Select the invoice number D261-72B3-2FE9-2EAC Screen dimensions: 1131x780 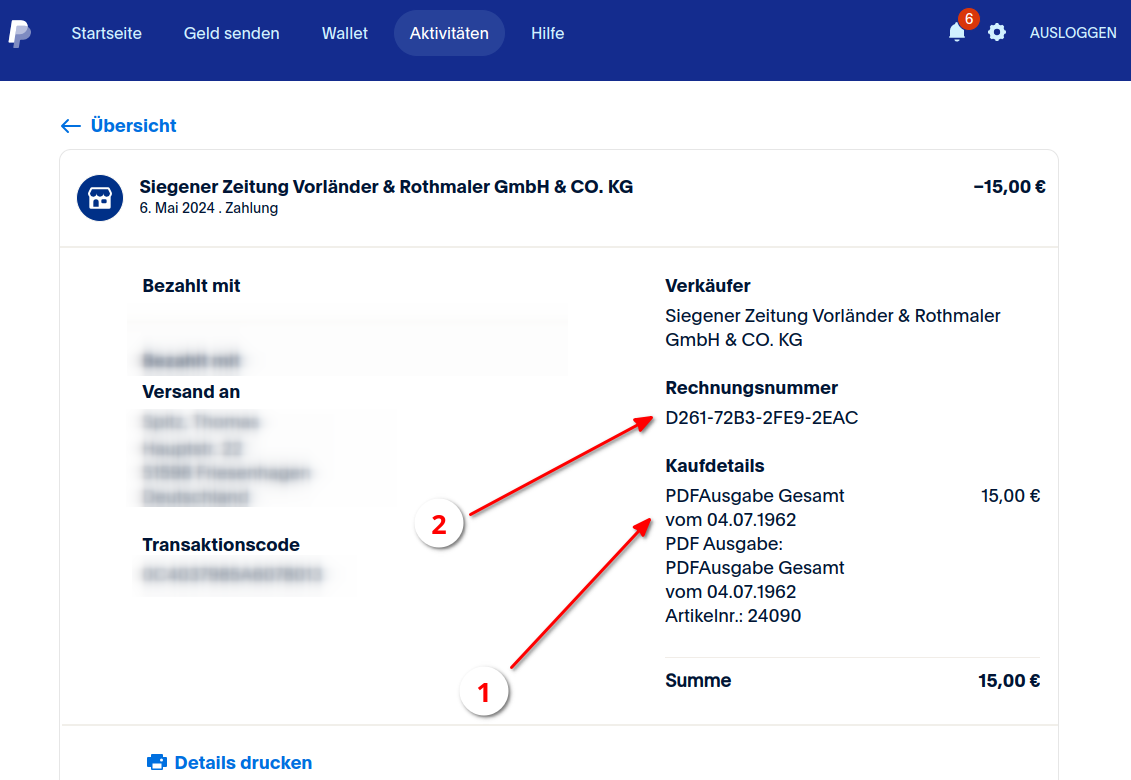[x=762, y=418]
